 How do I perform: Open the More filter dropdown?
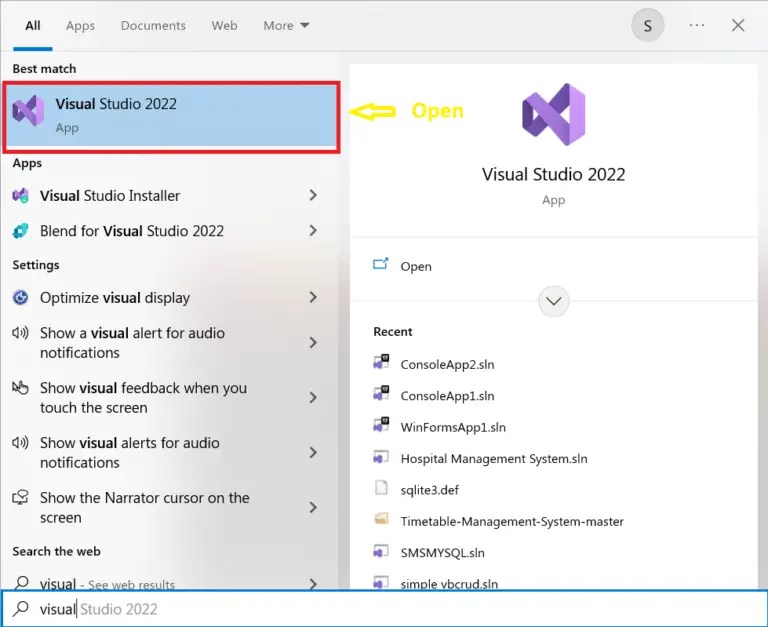(286, 25)
